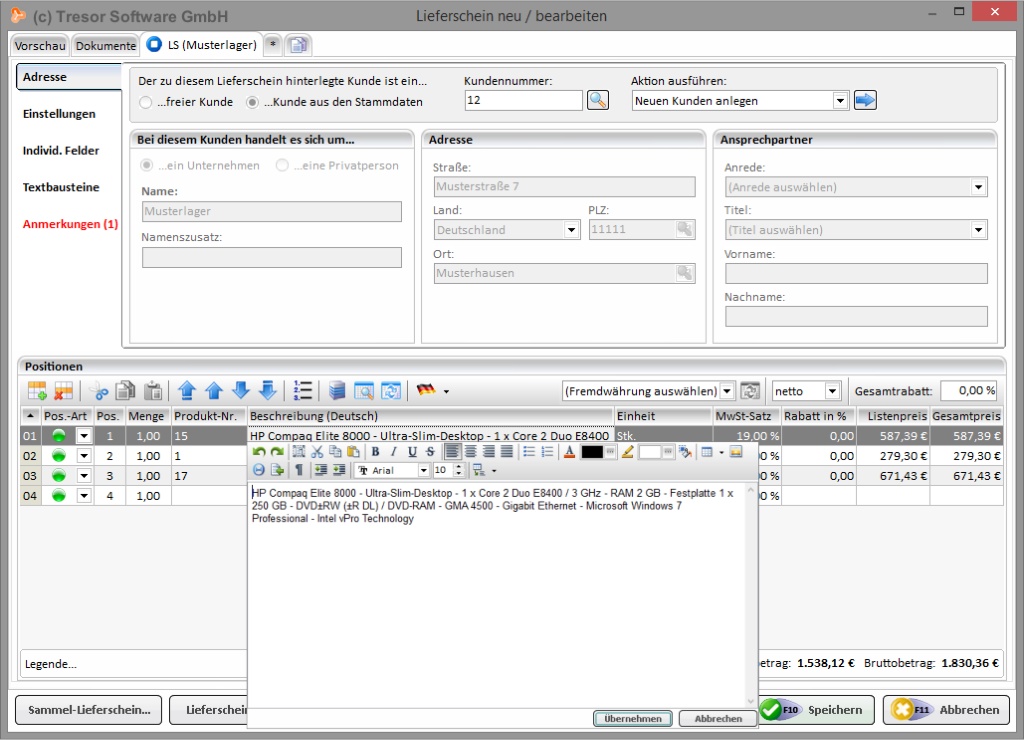Click the add new position icon
The image size is (1024, 740).
click(37, 391)
